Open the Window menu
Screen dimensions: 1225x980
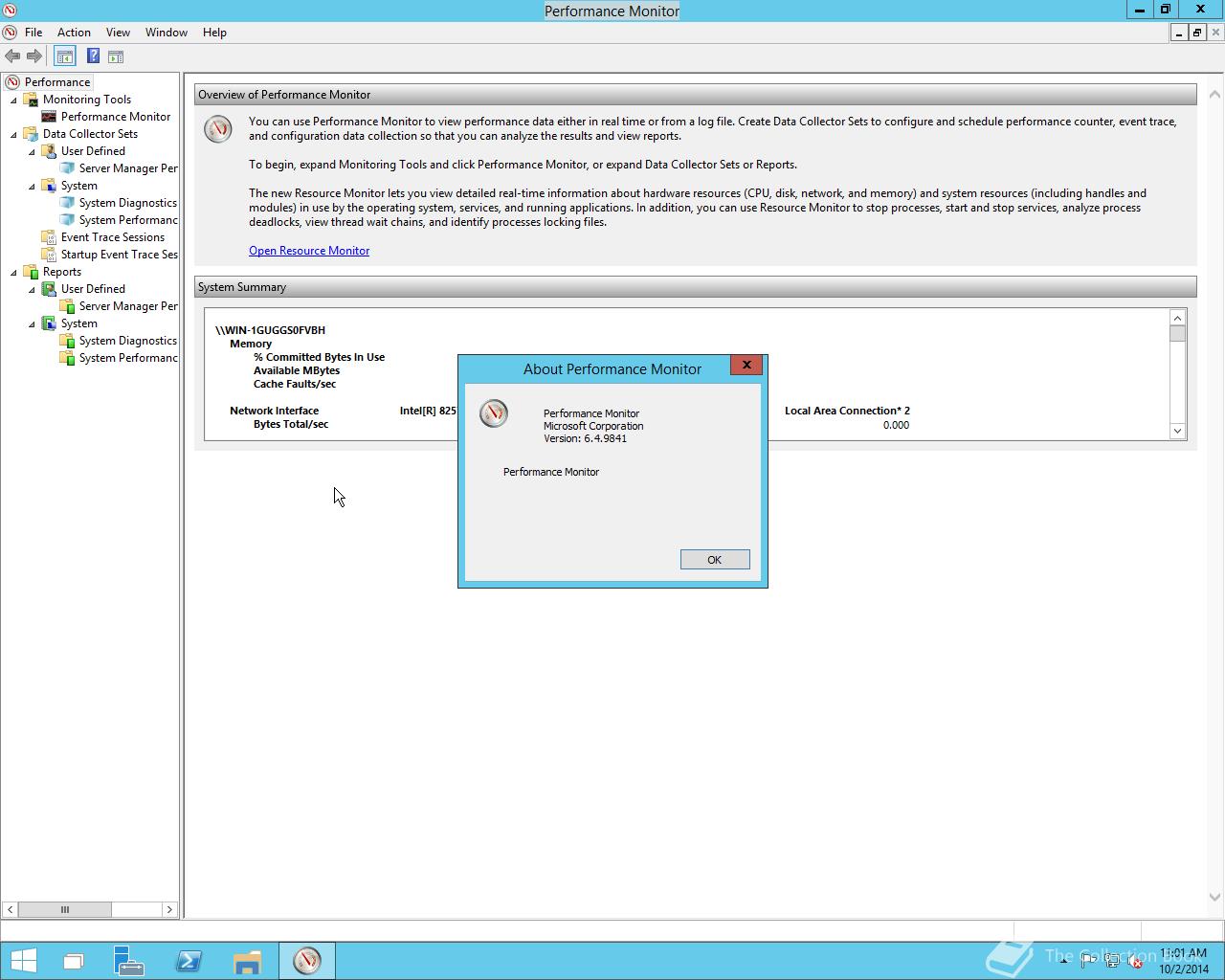tap(167, 33)
